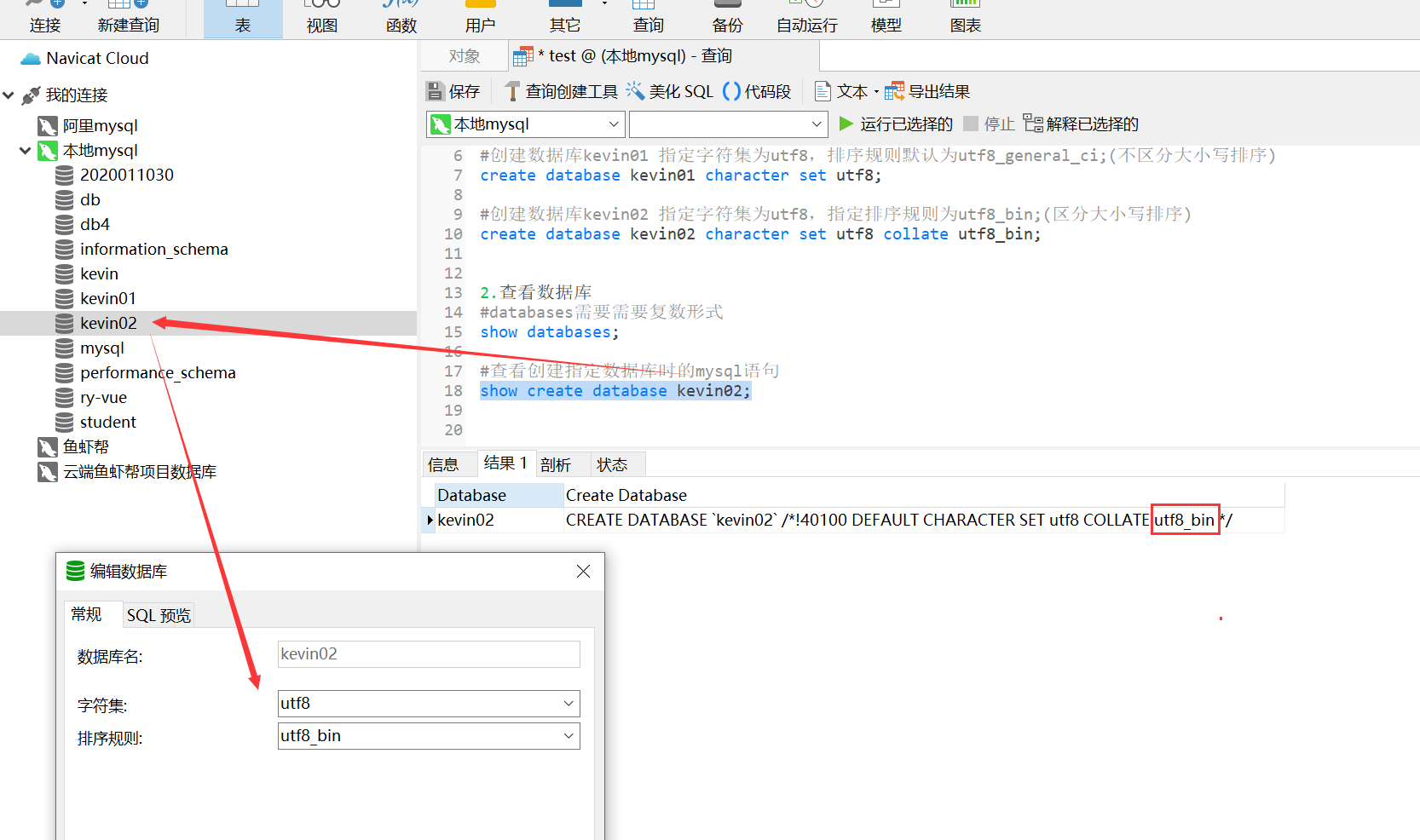Open the 备份 backup toolbar item
Viewport: 1420px width, 840px height.
727,17
